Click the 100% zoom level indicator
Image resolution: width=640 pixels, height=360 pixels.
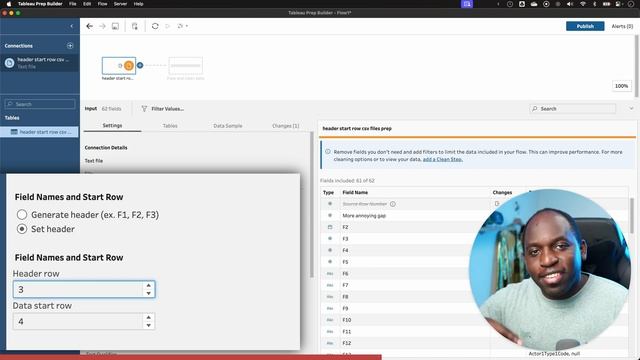pyautogui.click(x=621, y=86)
